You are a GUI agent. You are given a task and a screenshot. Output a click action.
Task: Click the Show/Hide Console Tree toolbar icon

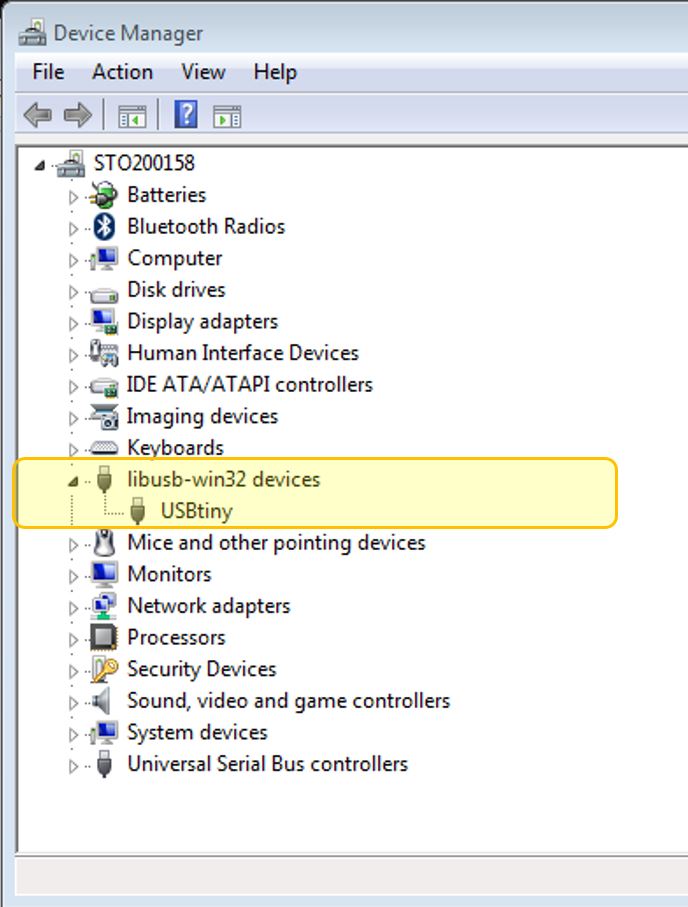[x=132, y=117]
